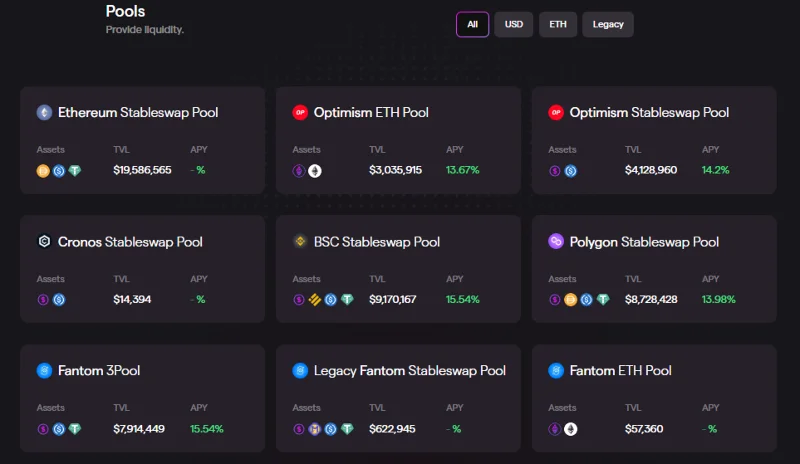Image resolution: width=800 pixels, height=464 pixels.
Task: Click the Fantom logo beside Fantom 3Pool
Action: pyautogui.click(x=44, y=371)
